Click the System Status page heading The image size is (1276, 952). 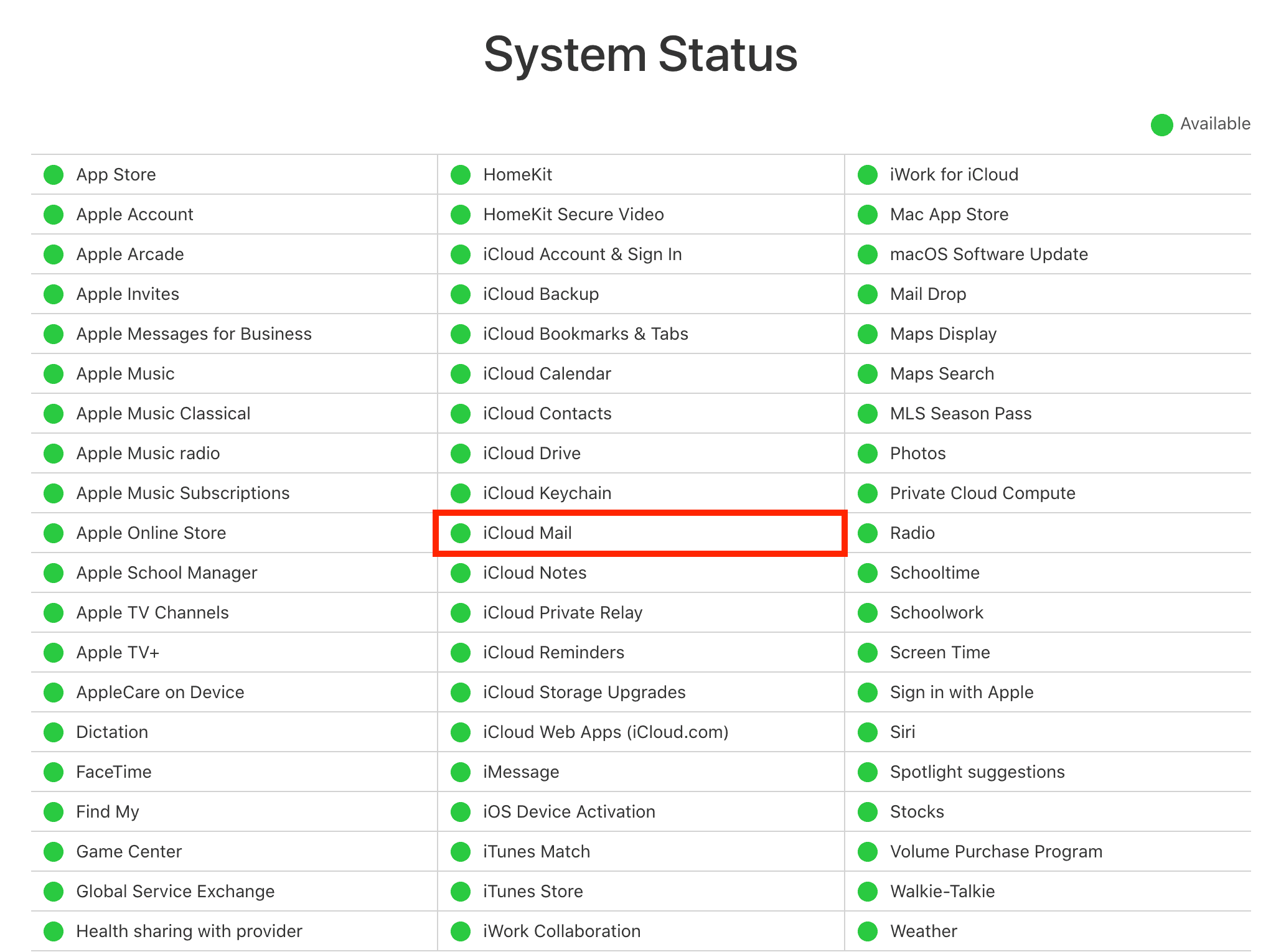pos(640,55)
